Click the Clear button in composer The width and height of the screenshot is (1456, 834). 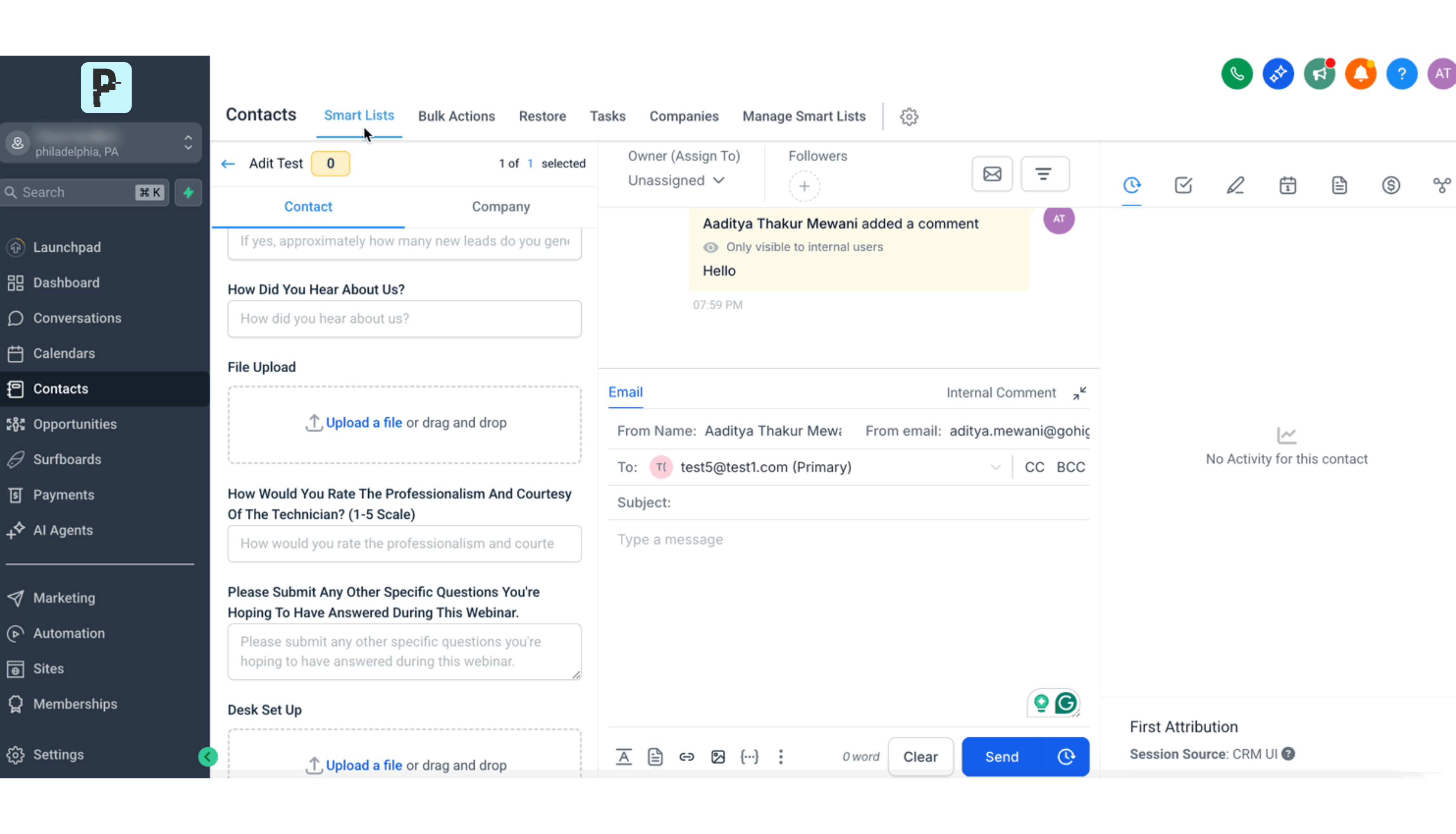pos(920,756)
